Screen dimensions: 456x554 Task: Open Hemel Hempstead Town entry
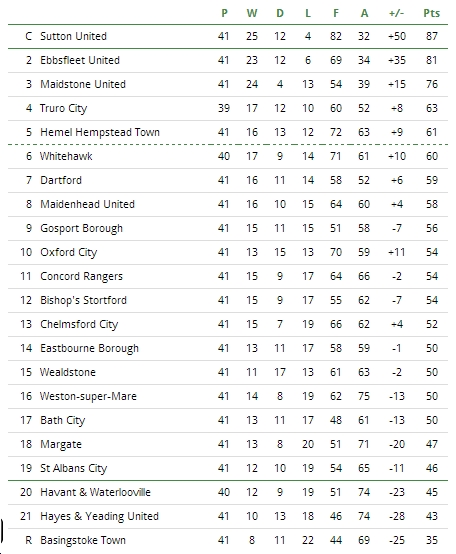tap(100, 132)
